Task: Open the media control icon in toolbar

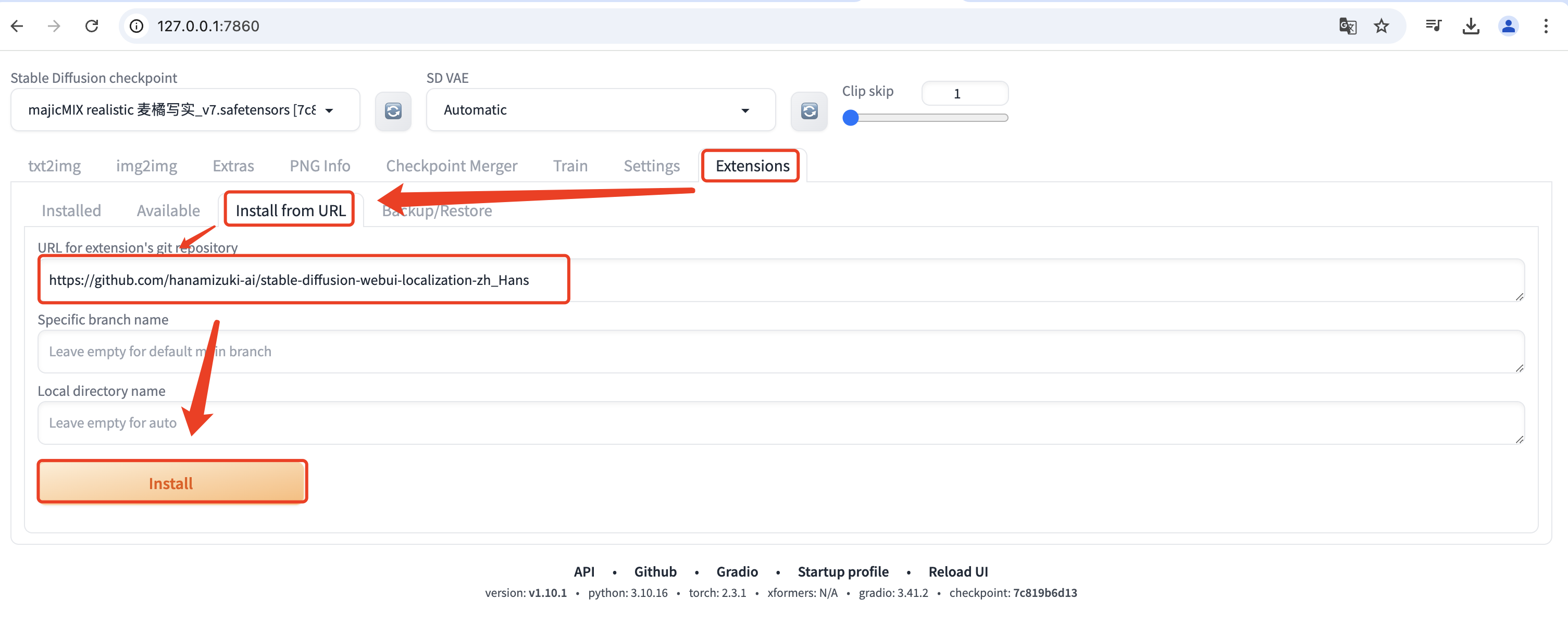Action: [1434, 26]
